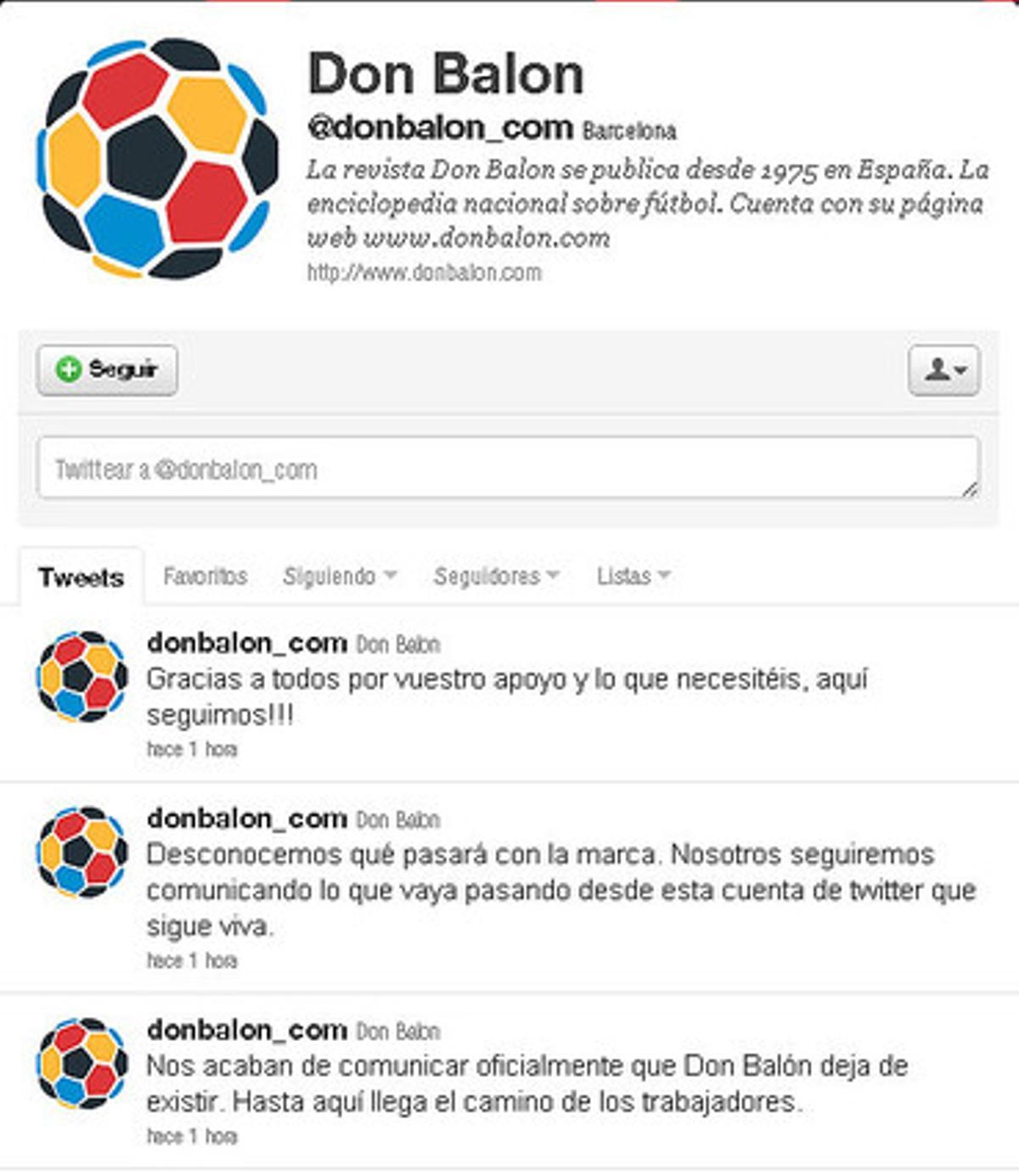This screenshot has width=1019, height=1176.
Task: Open the donbalon_com username on the third tweet
Action: (247, 1029)
